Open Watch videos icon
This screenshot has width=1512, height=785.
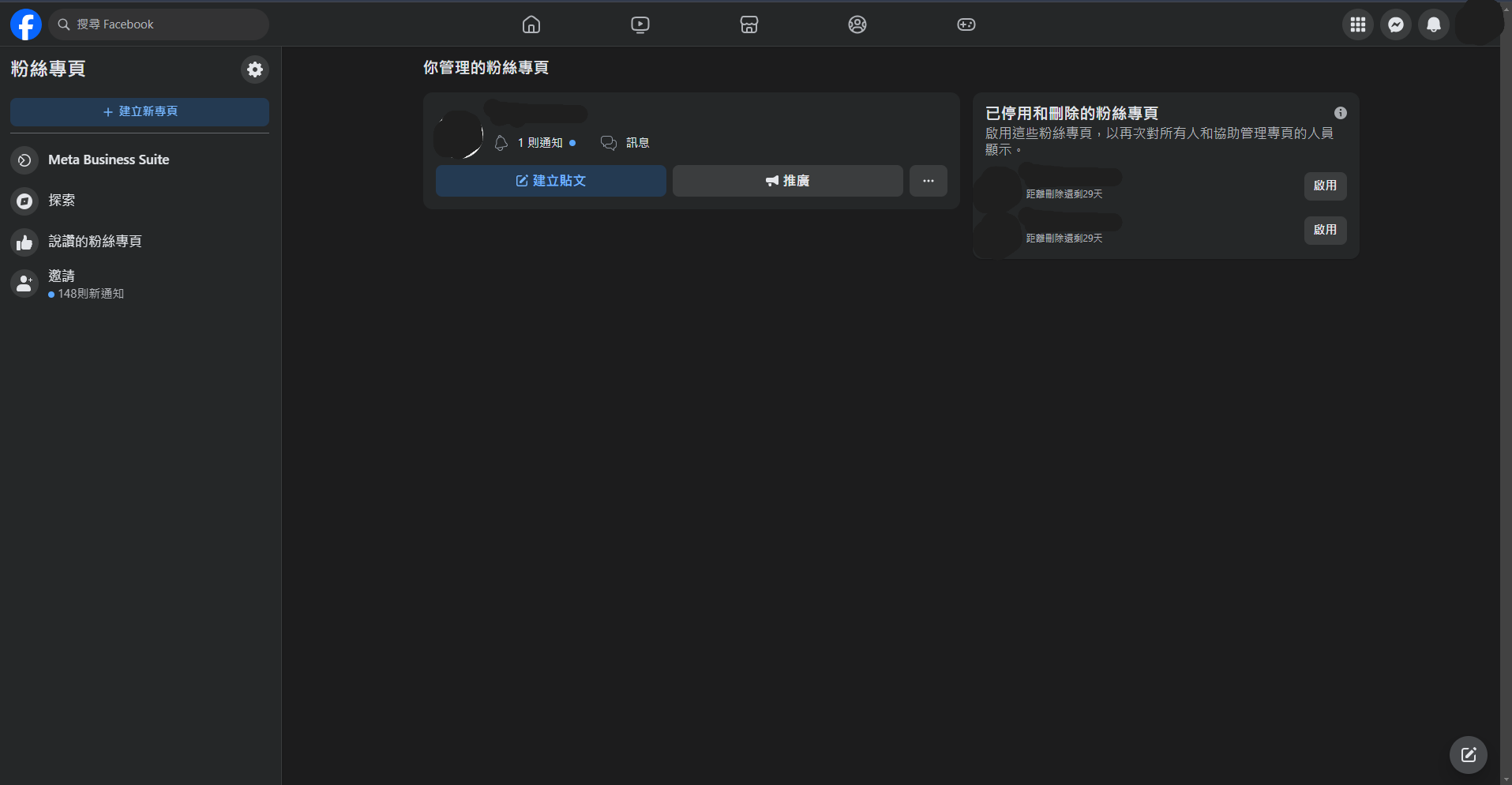click(x=640, y=24)
